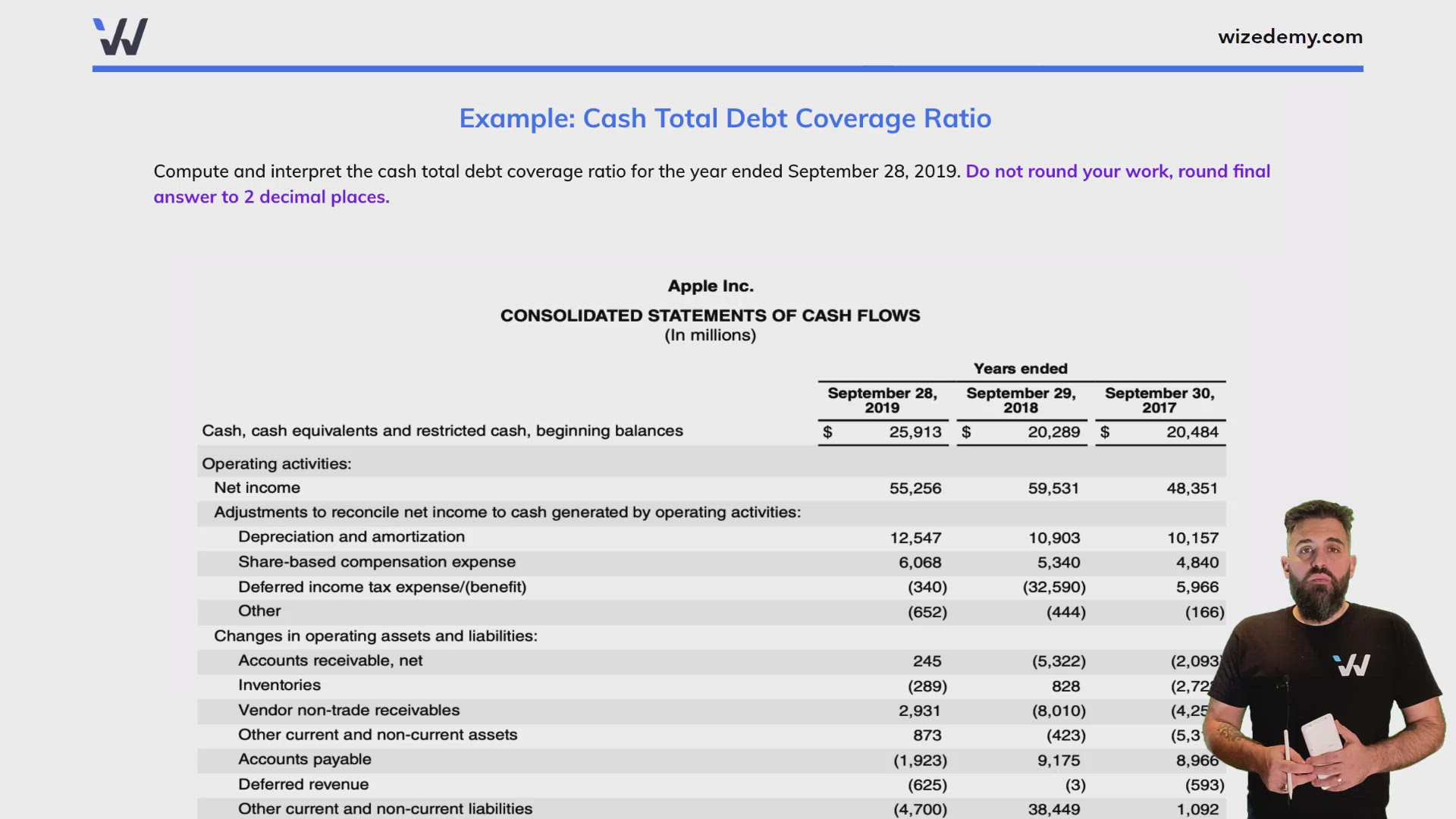
Task: Expand the Operating activities section
Action: pos(277,463)
